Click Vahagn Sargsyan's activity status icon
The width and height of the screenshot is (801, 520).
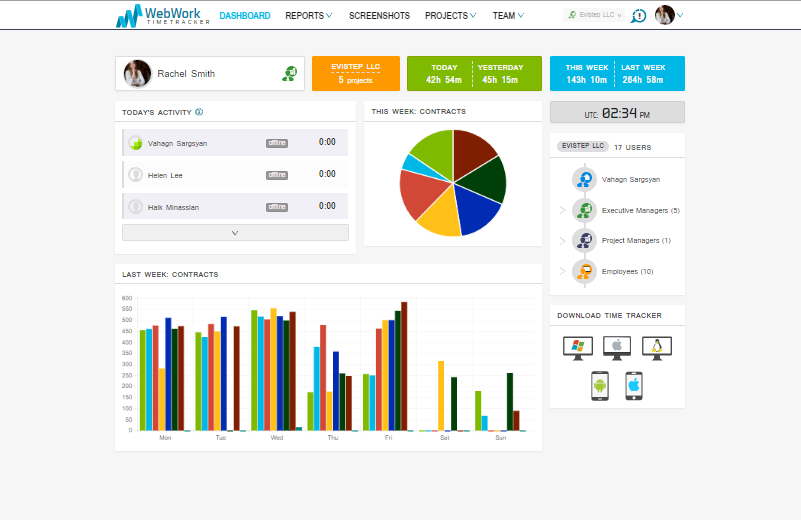(x=135, y=143)
